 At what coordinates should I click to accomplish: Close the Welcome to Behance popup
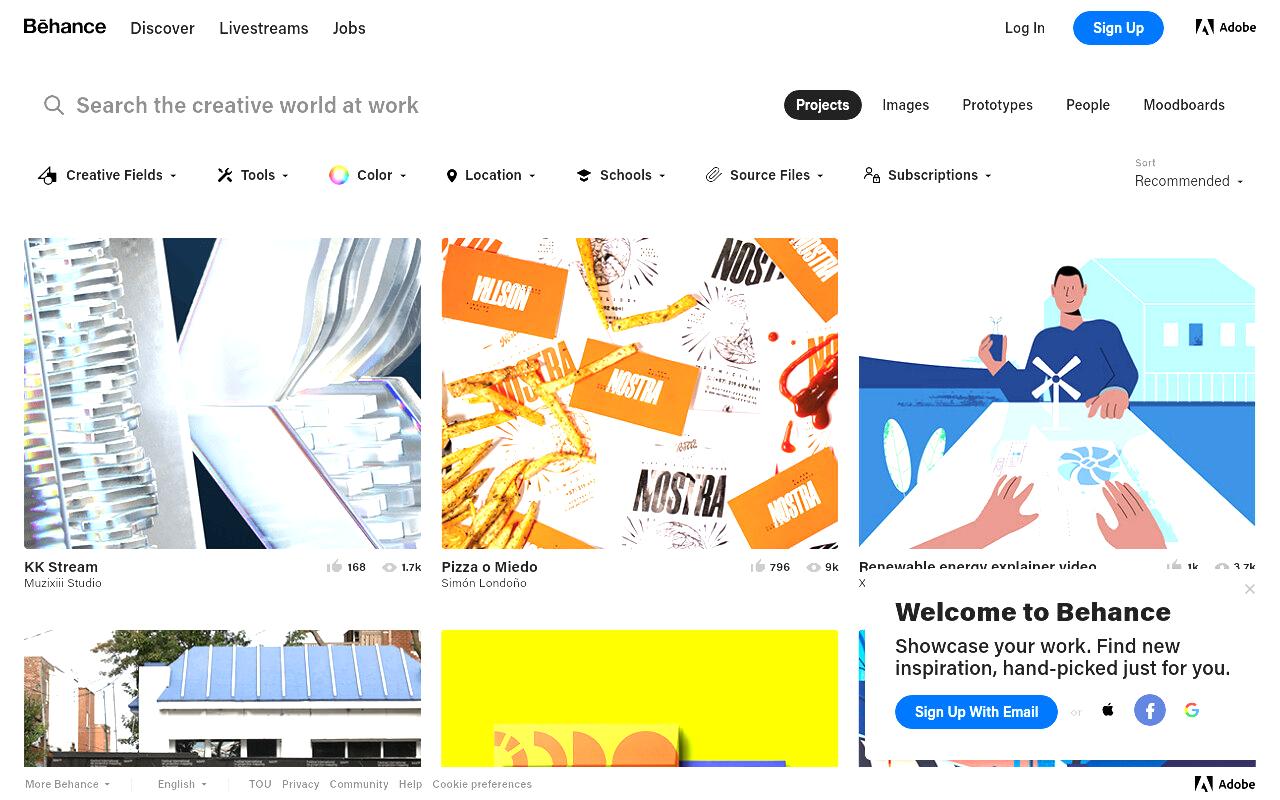[1250, 589]
